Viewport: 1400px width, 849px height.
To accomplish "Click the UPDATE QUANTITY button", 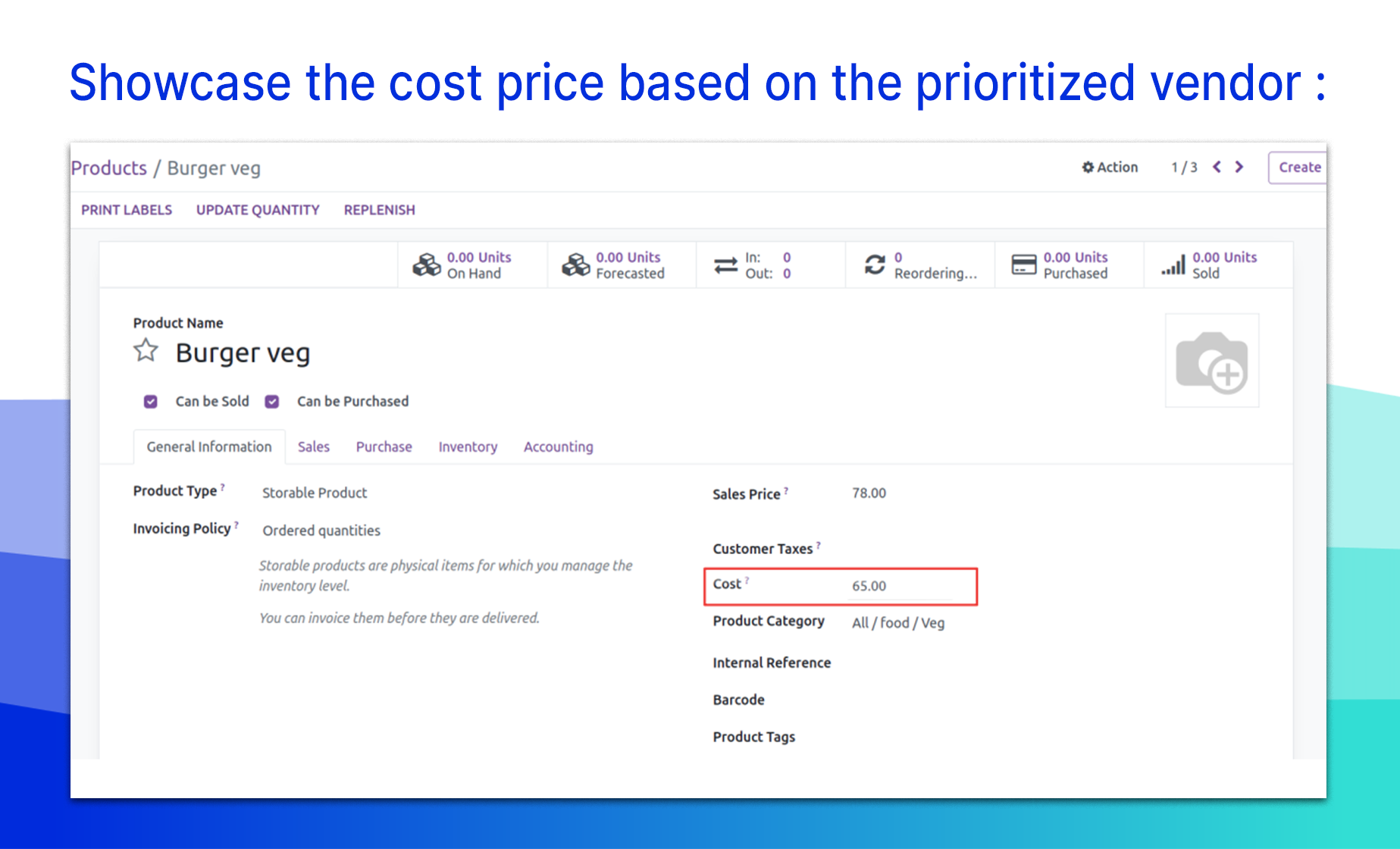I will pos(258,210).
